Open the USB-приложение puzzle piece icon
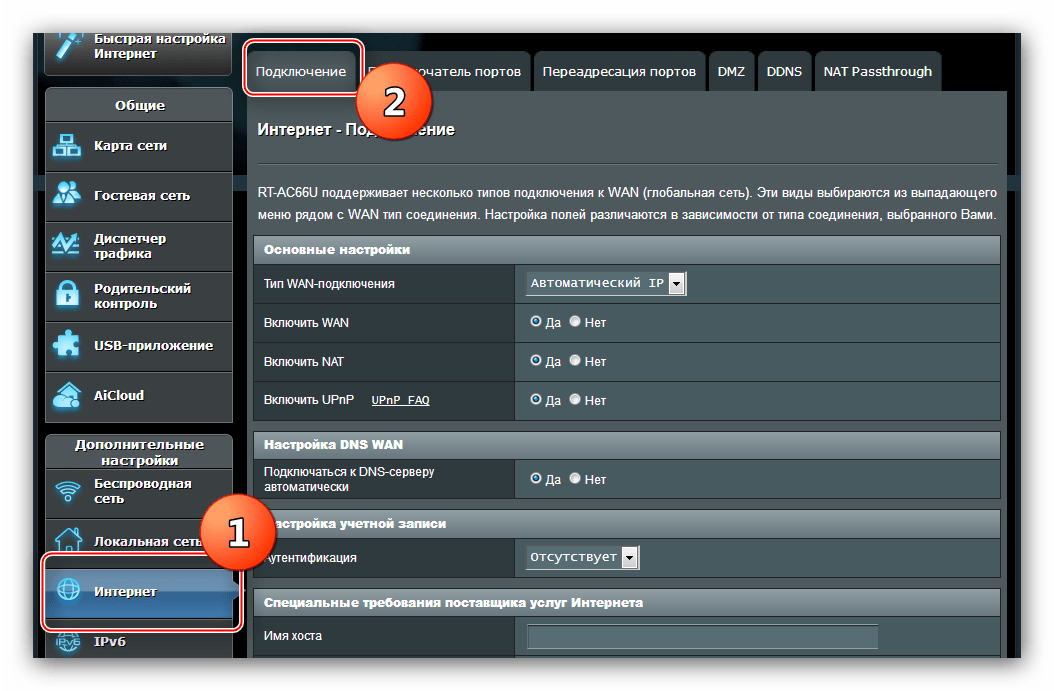 [67, 344]
